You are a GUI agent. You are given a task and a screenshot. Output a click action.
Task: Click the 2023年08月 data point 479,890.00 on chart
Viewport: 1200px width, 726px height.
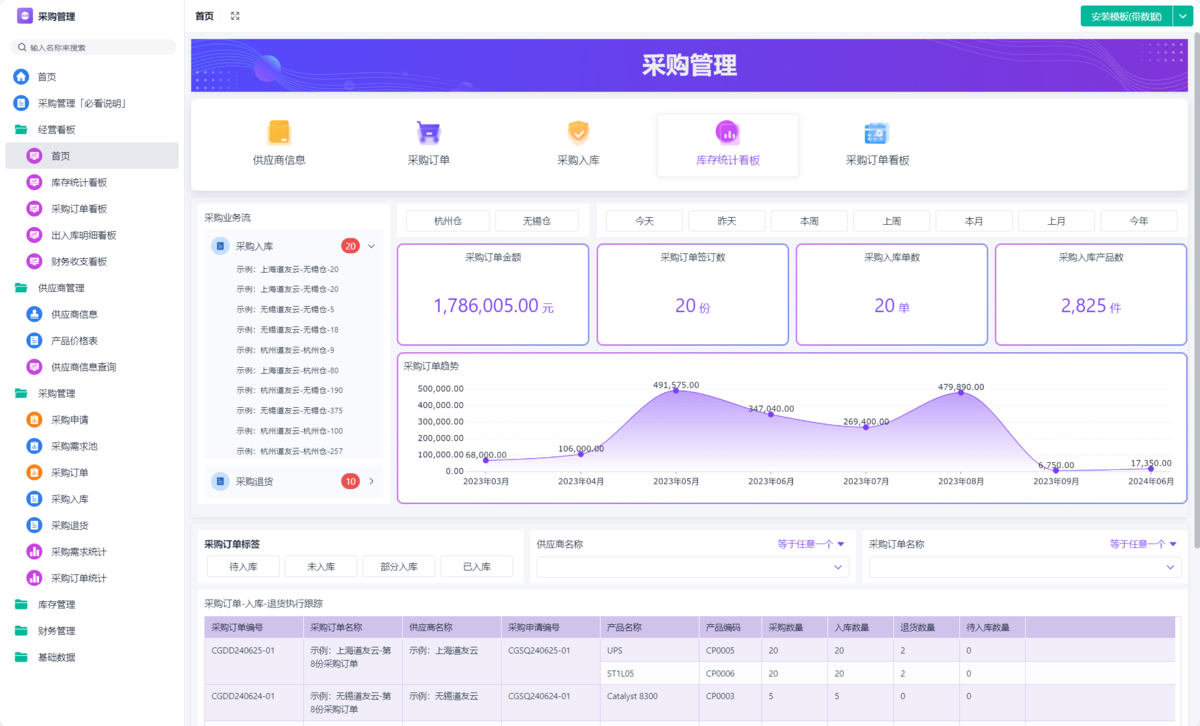pyautogui.click(x=961, y=392)
